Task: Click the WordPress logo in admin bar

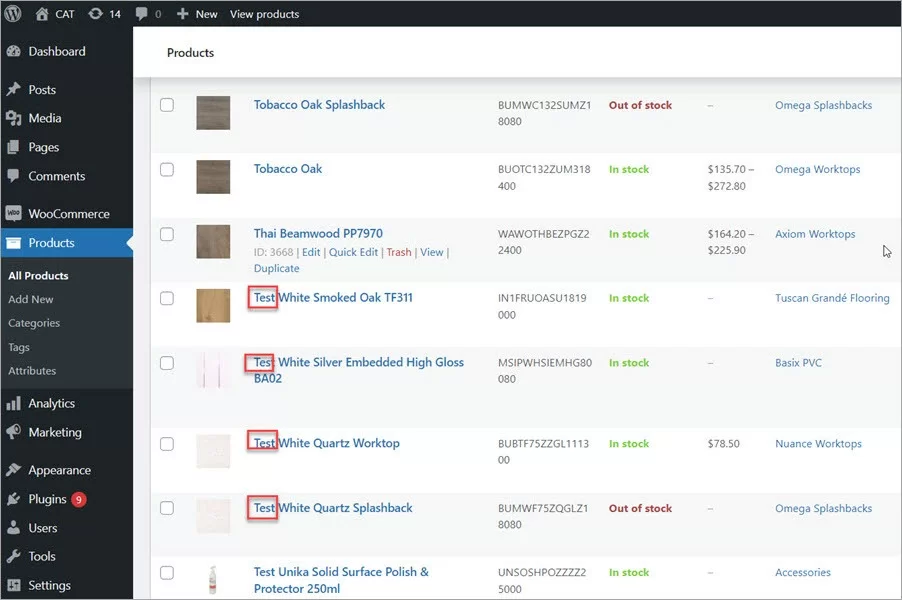Action: point(13,13)
